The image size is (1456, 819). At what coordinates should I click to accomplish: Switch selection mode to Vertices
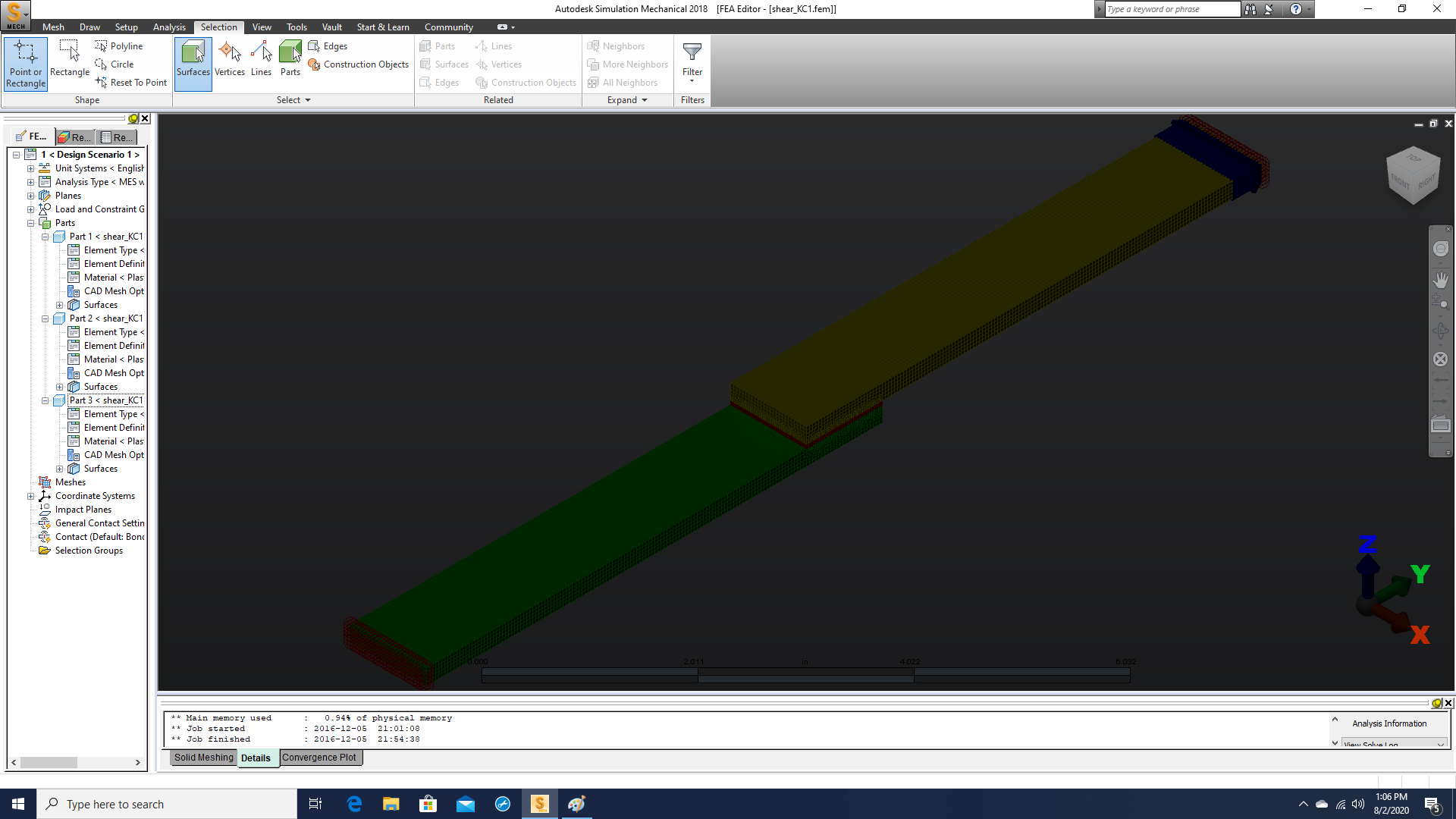[x=230, y=59]
